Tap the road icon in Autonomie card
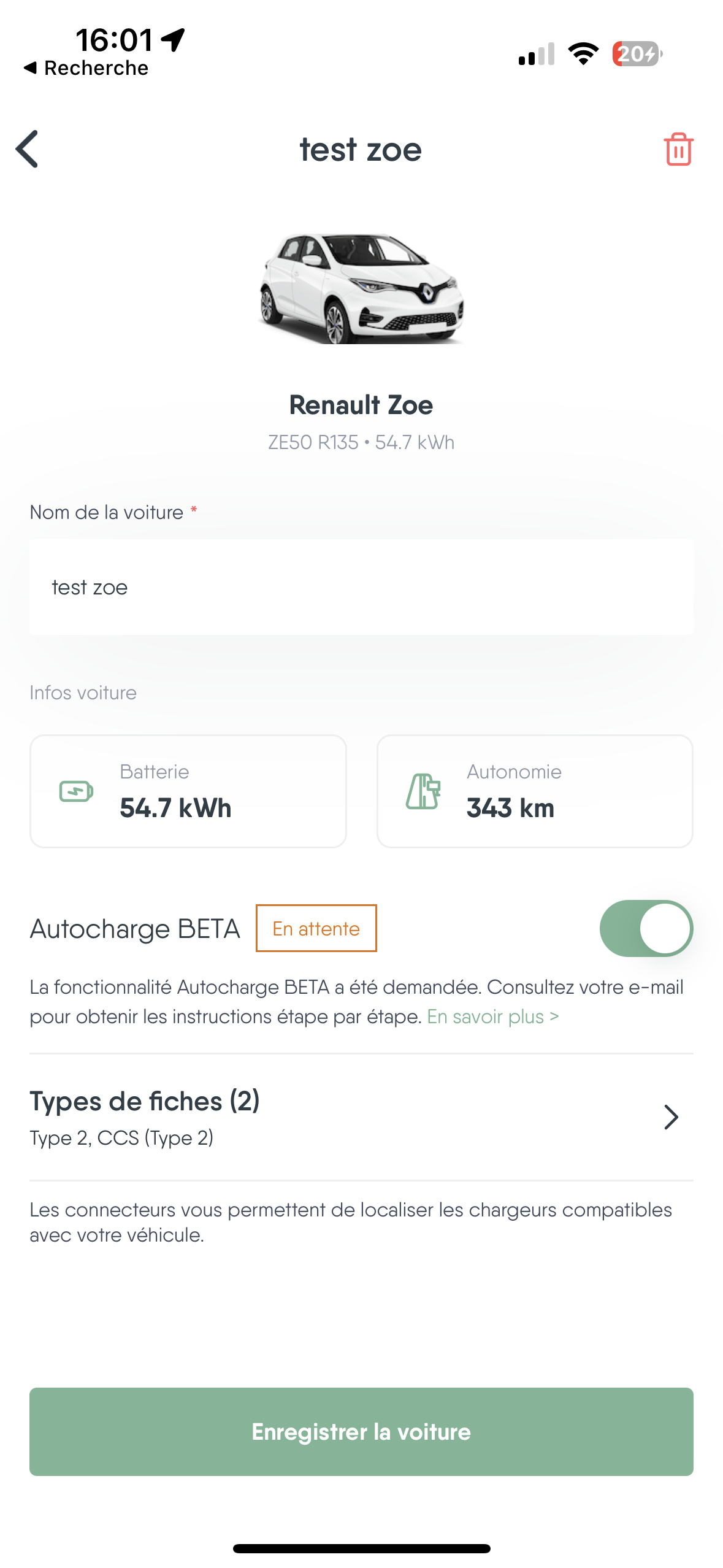Viewport: 723px width, 1568px height. pyautogui.click(x=423, y=791)
